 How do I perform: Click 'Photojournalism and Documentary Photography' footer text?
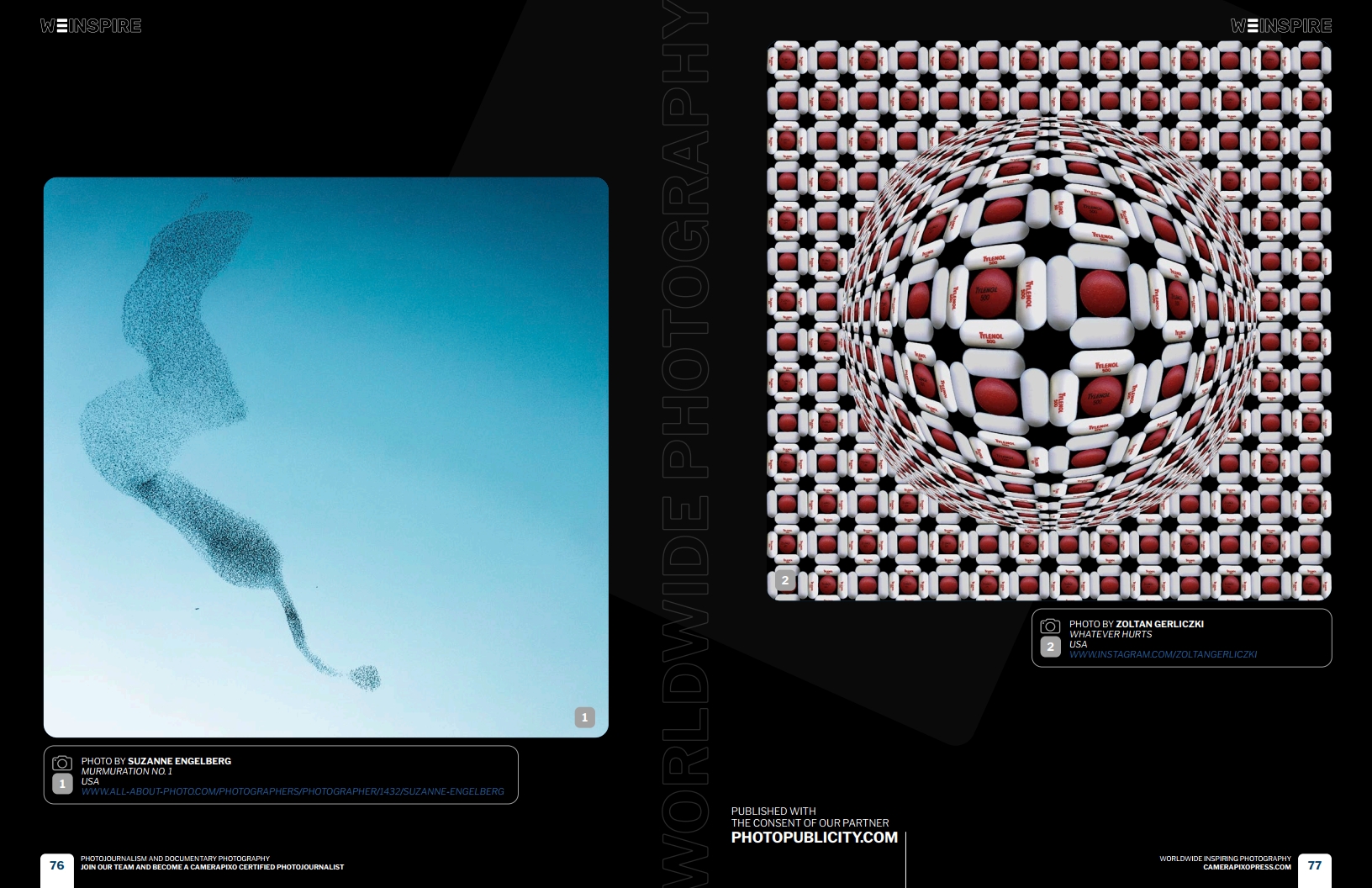tap(175, 859)
